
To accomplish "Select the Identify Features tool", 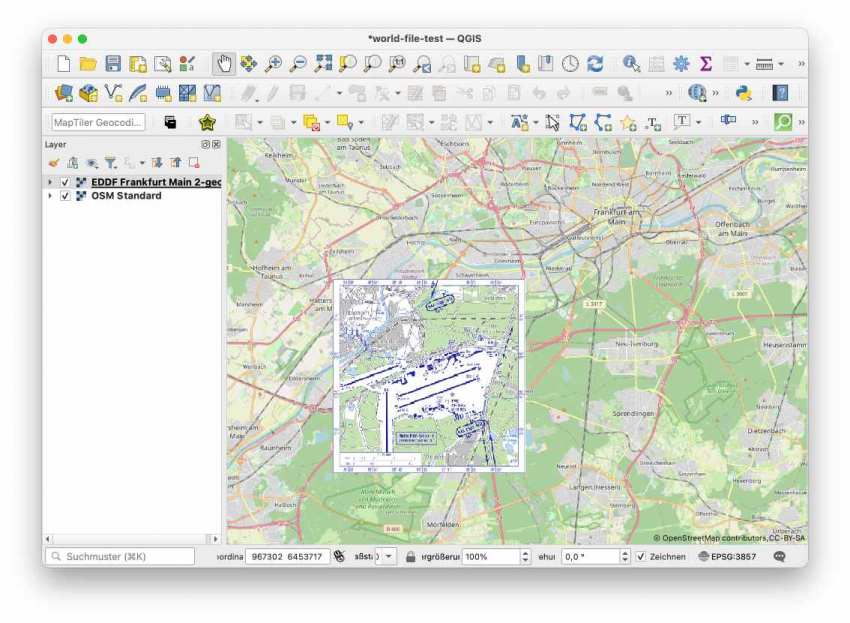I will (631, 64).
